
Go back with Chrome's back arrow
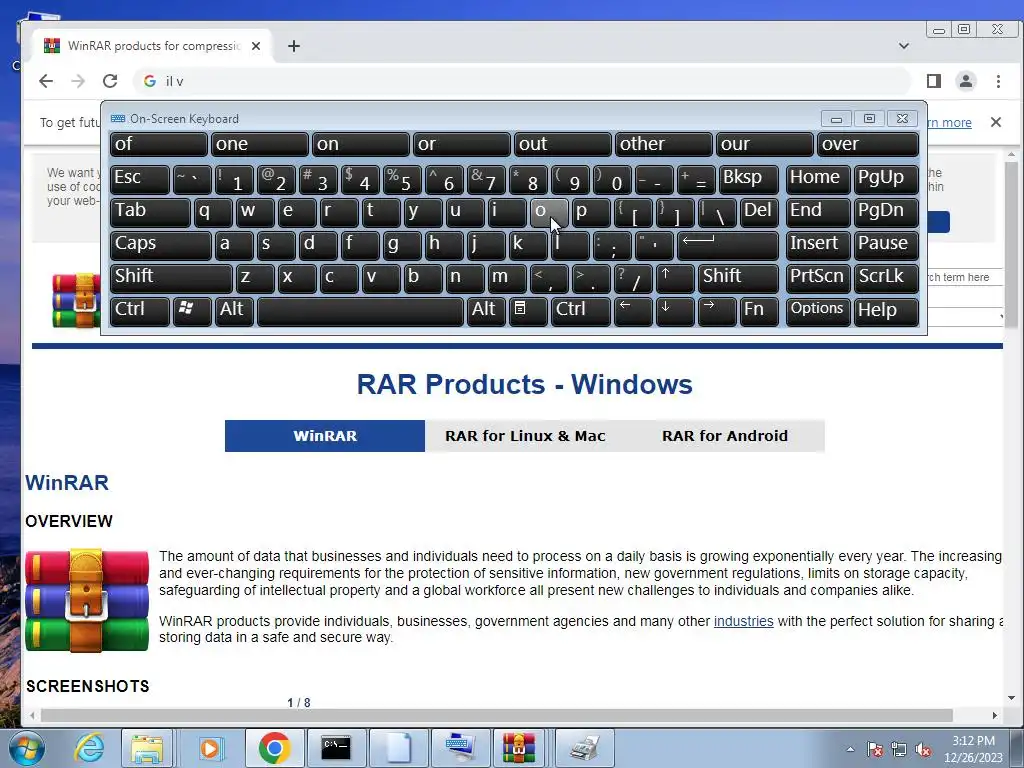point(46,81)
